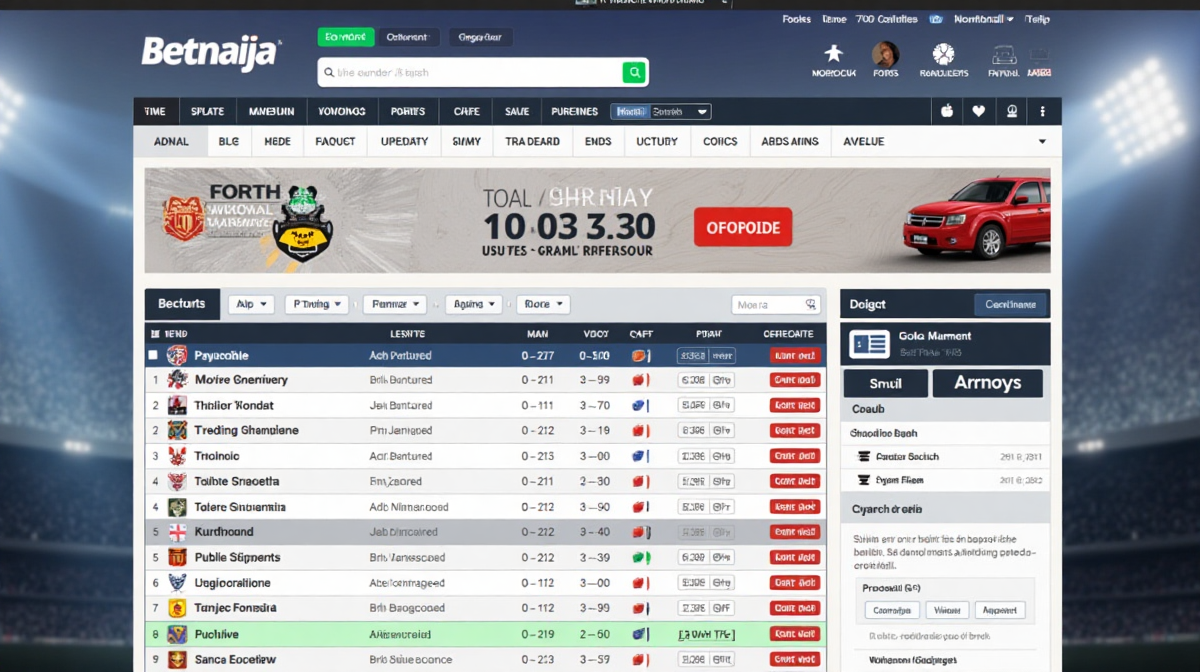Expand the arrow at end of Avelue tab row
This screenshot has width=1200, height=672.
(1042, 142)
